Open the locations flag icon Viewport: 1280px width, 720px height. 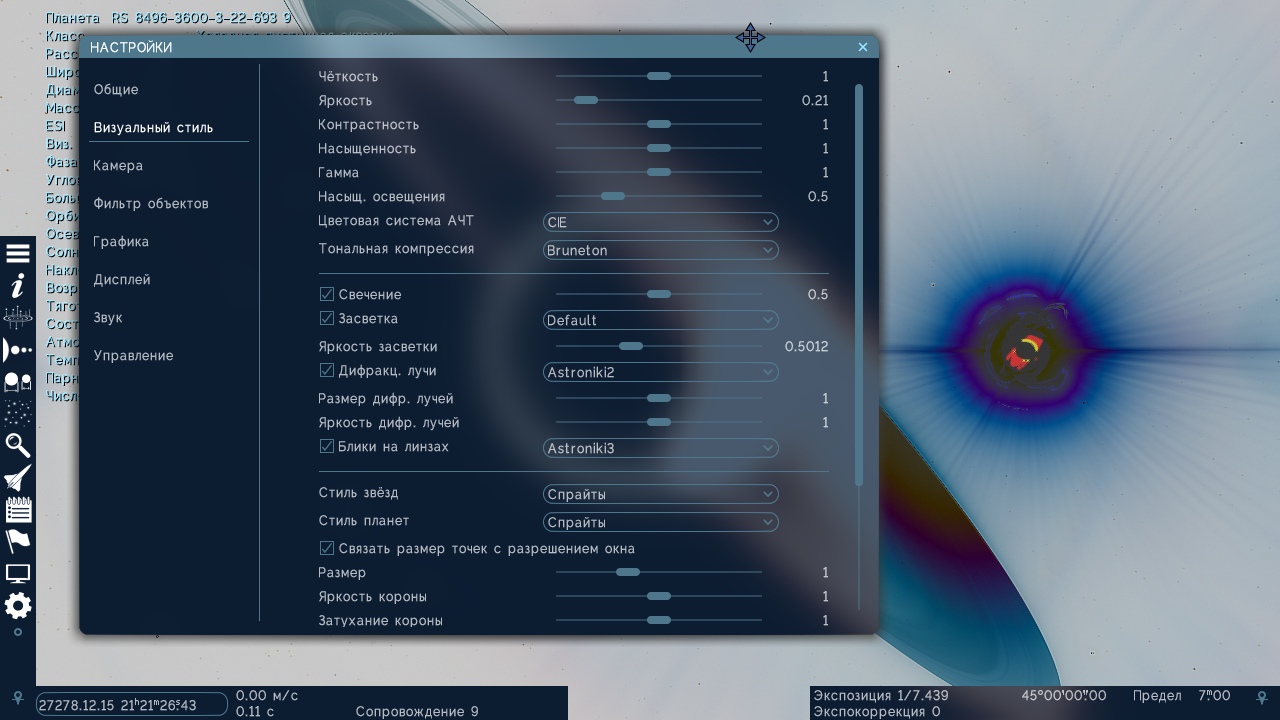(18, 542)
